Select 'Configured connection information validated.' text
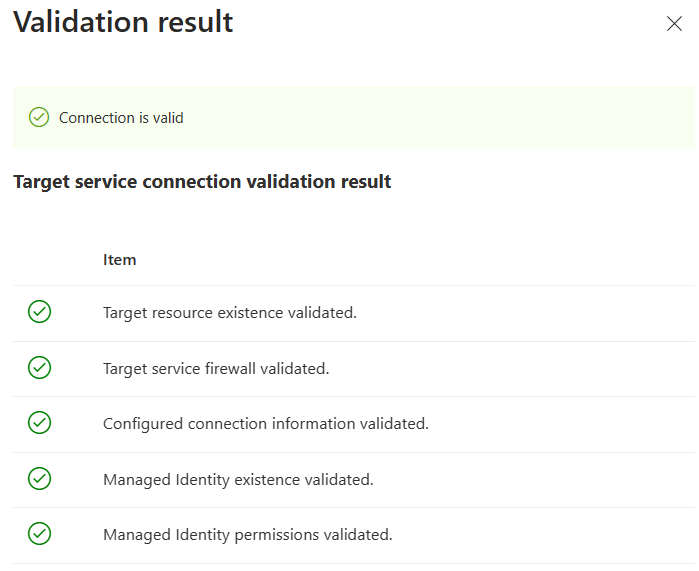Screen dimensions: 699x571 265,424
